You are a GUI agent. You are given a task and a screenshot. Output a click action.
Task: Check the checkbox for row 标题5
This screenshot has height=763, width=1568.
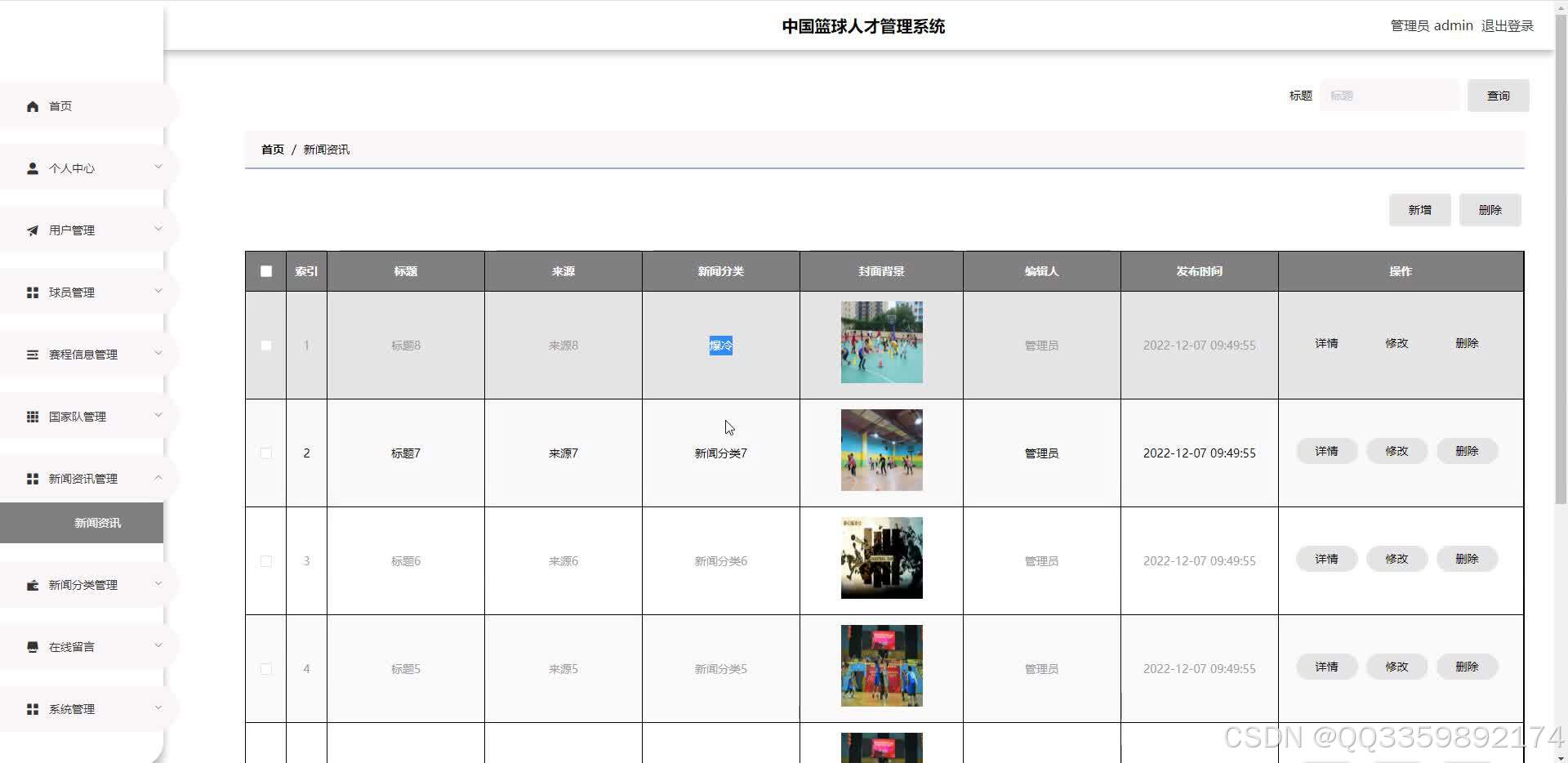coord(266,669)
